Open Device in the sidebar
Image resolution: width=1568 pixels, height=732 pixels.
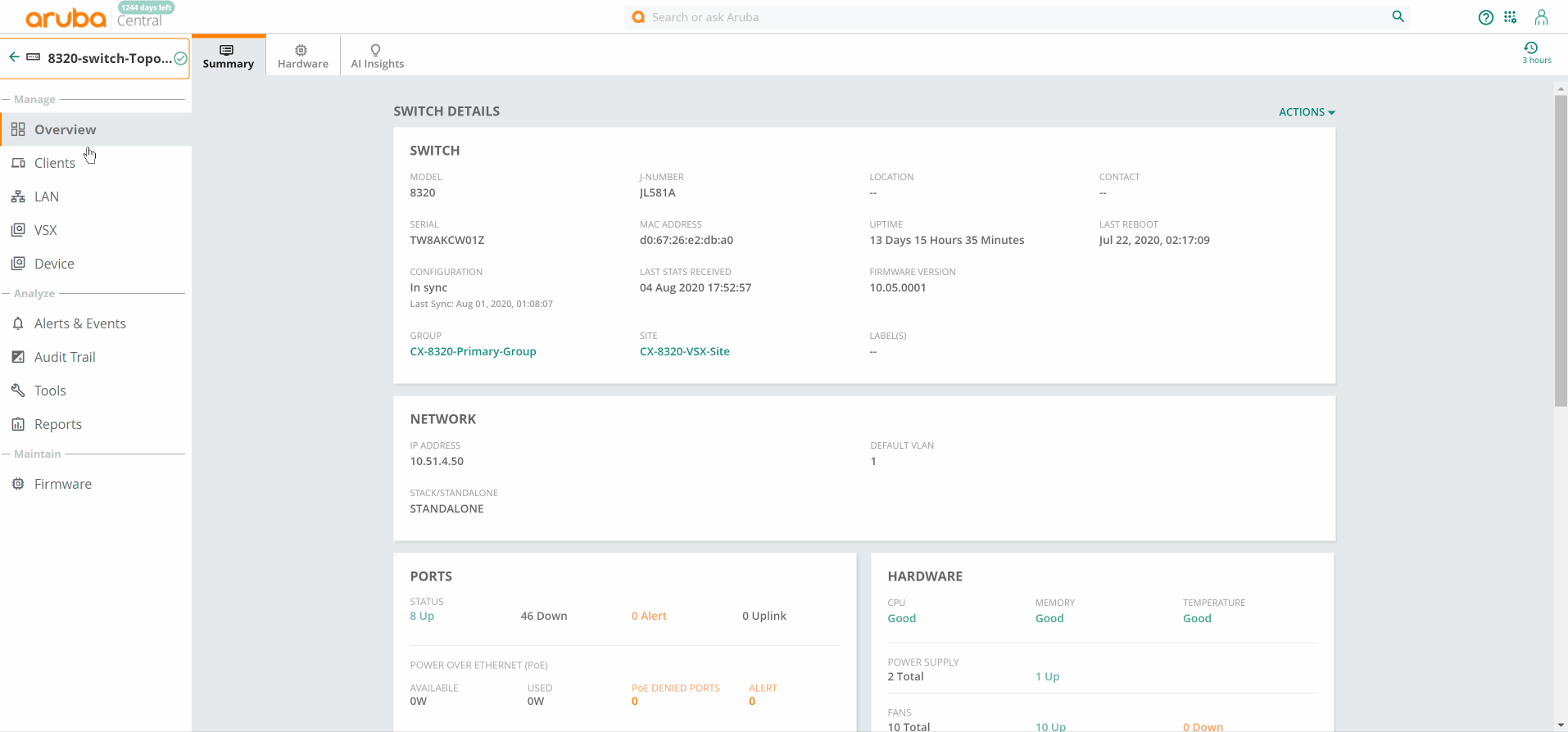point(96,264)
